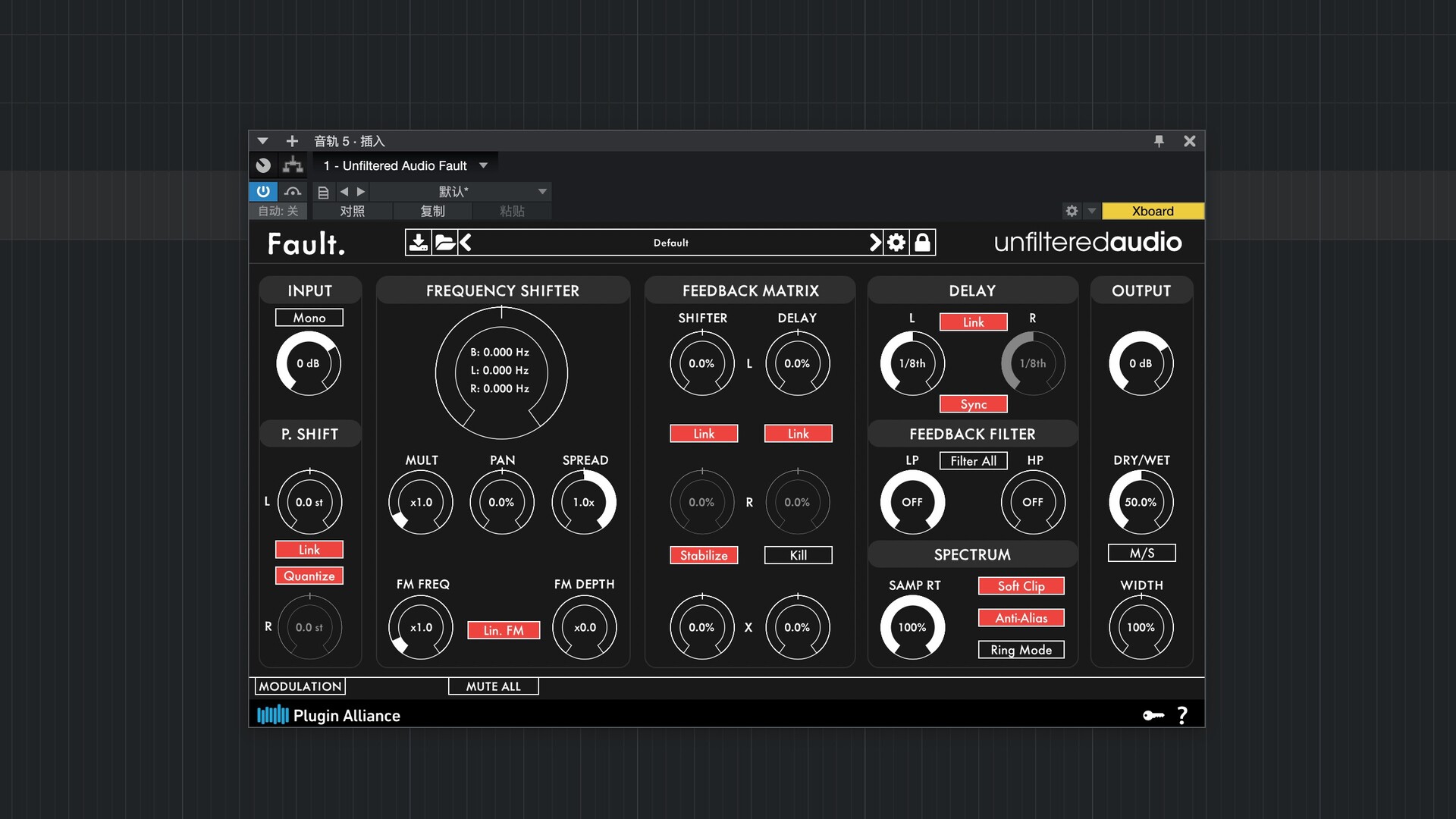Toggle the Soft Clip button
The image size is (1456, 819).
point(1021,586)
